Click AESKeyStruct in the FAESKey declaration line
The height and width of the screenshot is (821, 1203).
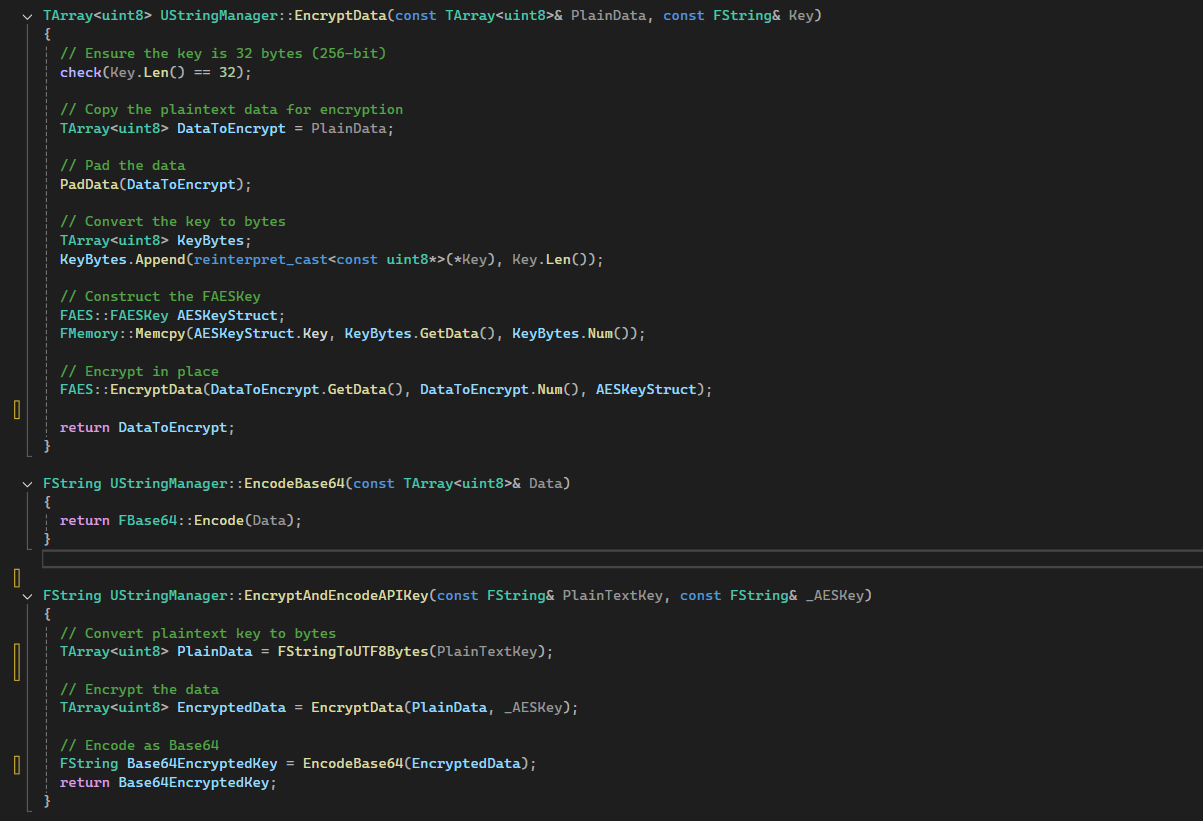click(x=238, y=315)
